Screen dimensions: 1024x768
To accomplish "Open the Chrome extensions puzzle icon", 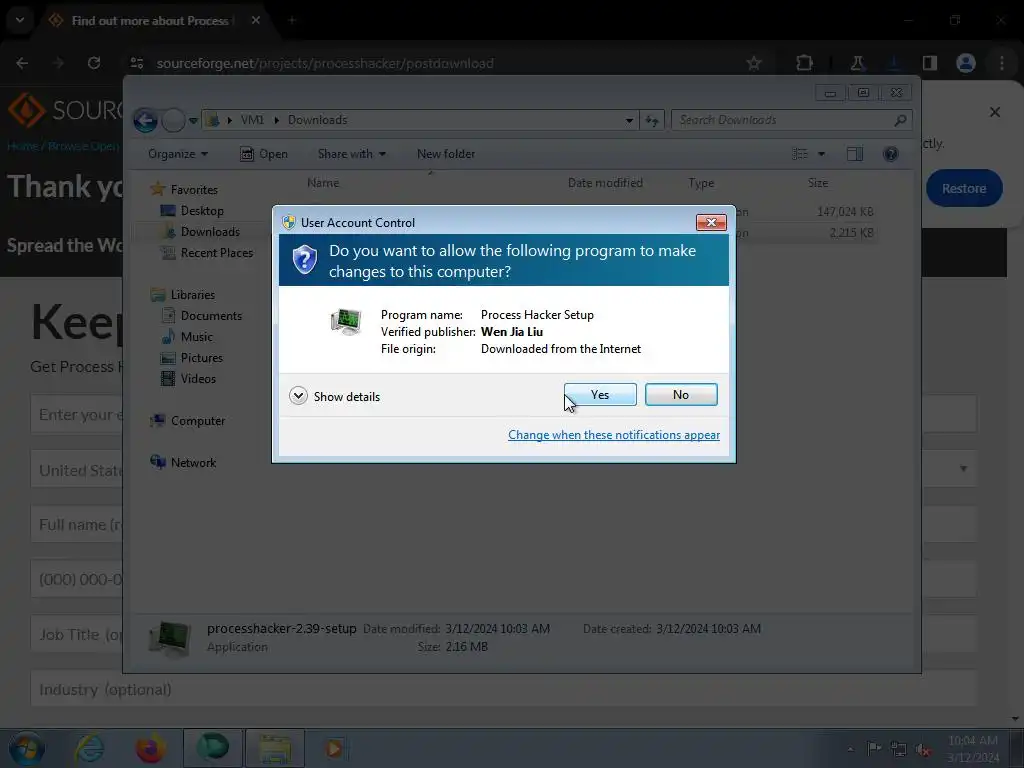I will 804,63.
